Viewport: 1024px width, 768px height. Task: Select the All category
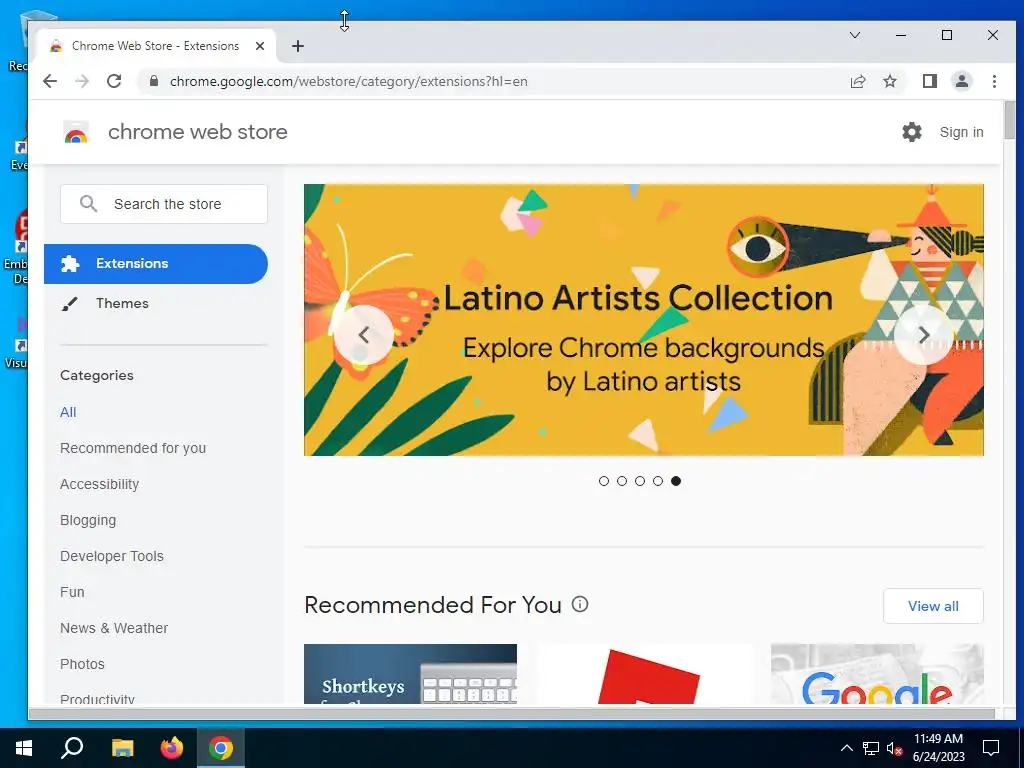click(68, 412)
